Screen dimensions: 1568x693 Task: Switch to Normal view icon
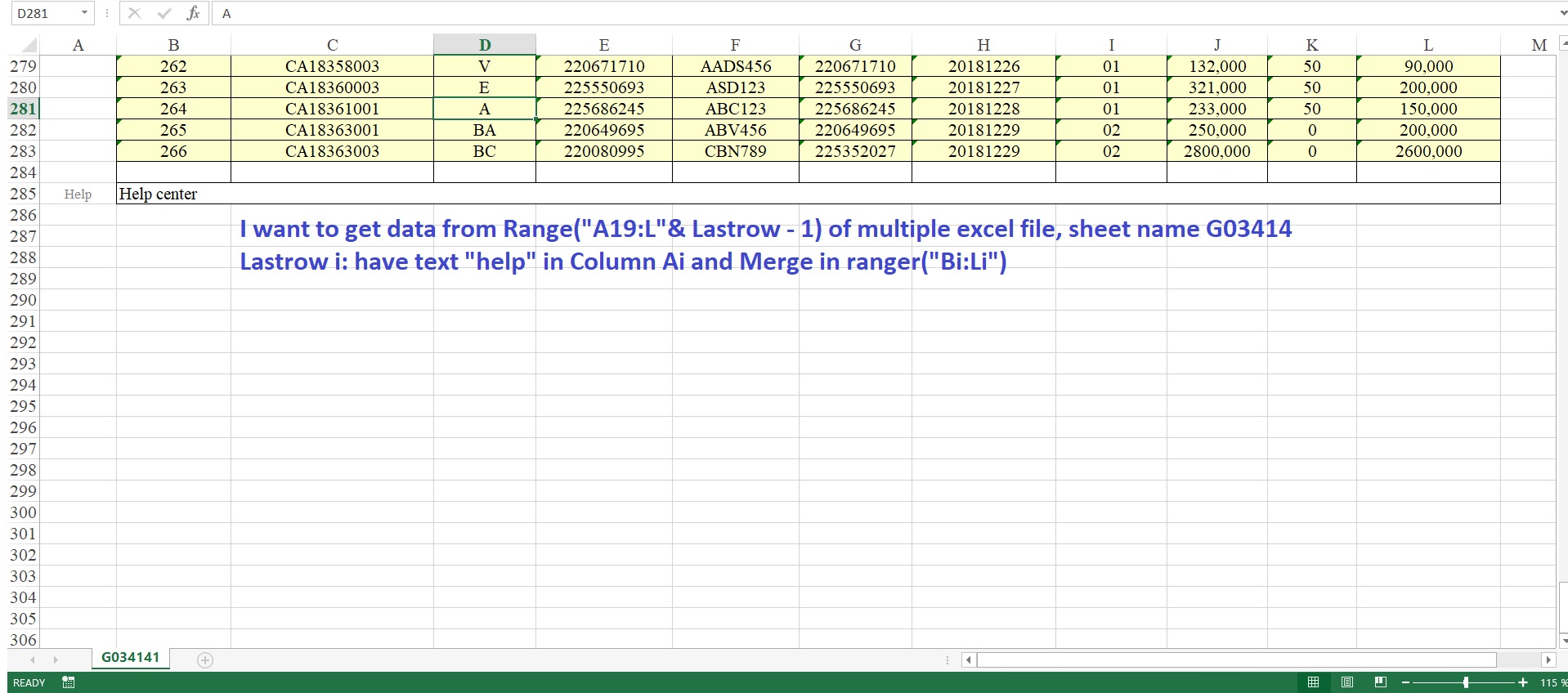[x=1313, y=682]
